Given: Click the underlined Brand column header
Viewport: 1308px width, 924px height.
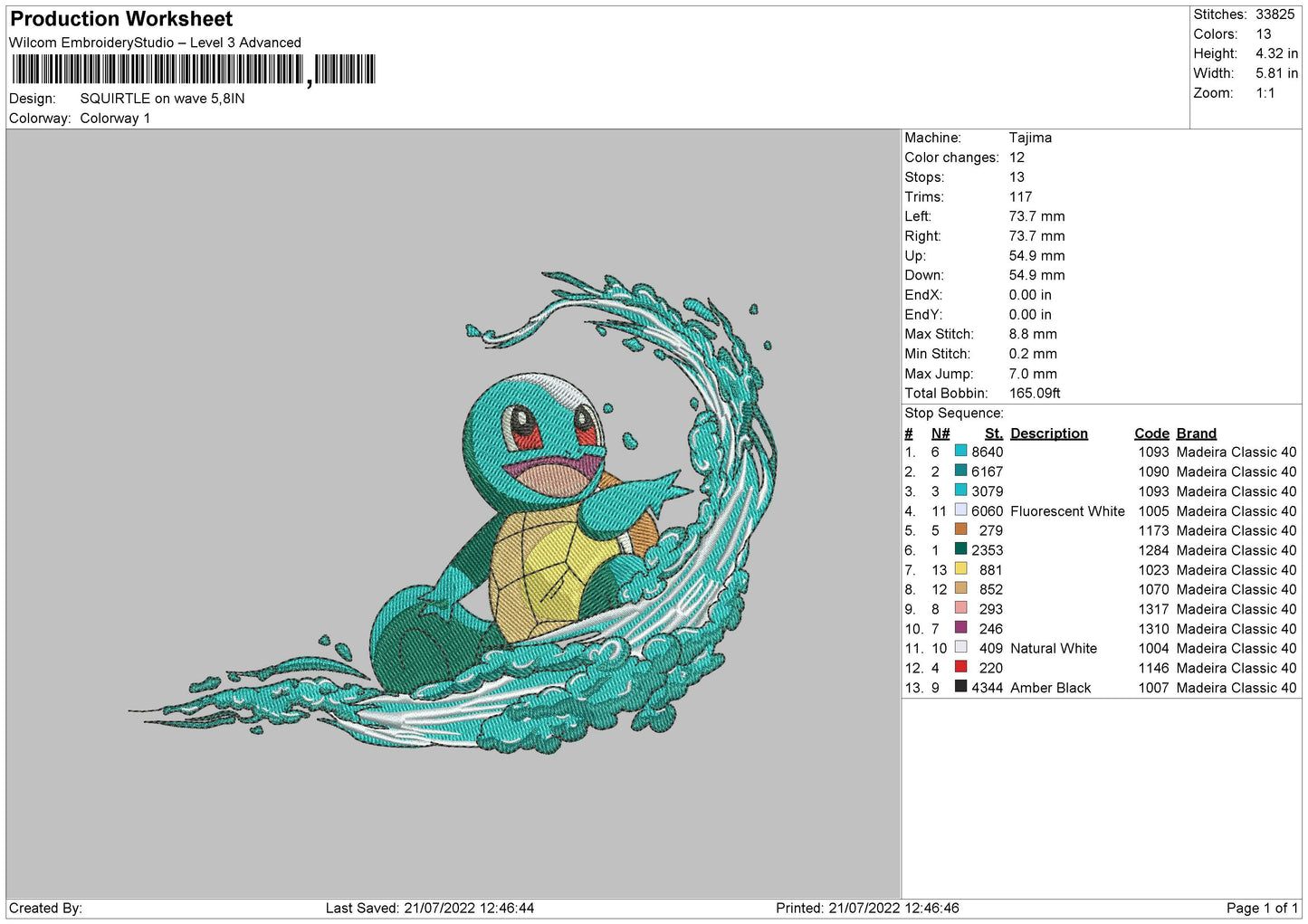Looking at the screenshot, I should coord(1196,433).
